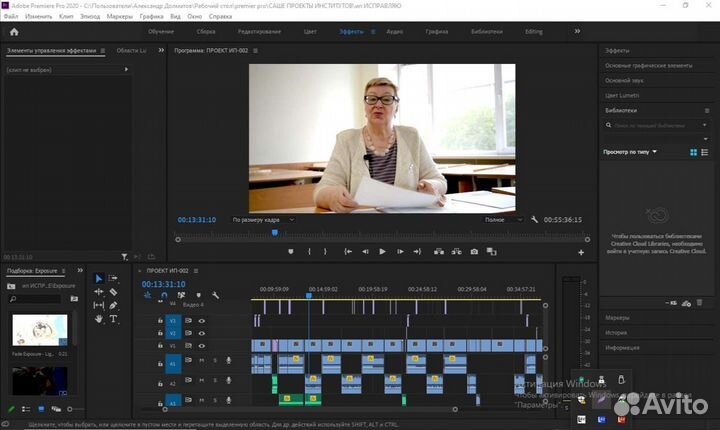Open the 'История' panel

click(616, 333)
